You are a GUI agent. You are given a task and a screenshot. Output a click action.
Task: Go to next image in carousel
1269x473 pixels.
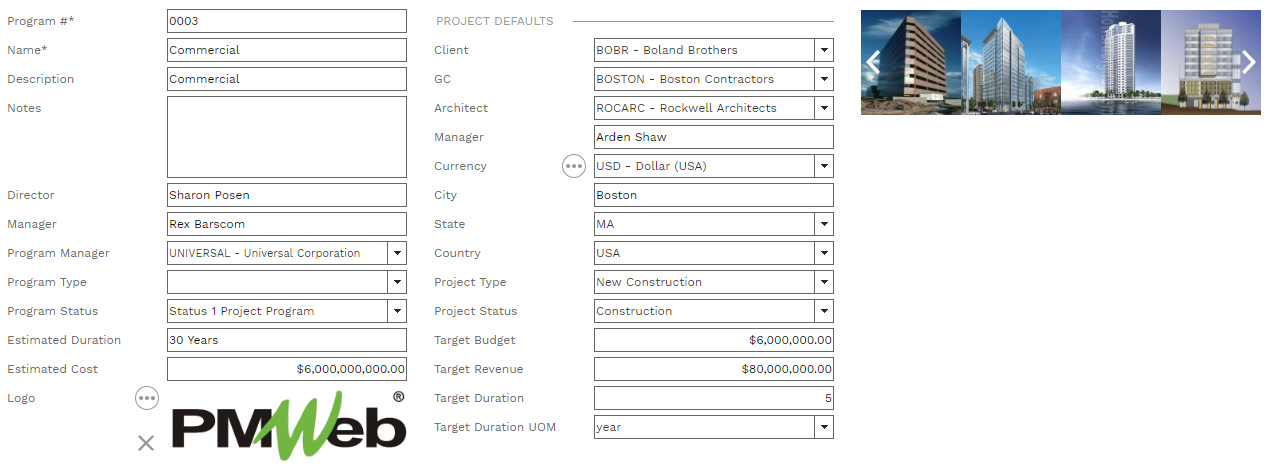pos(1248,63)
